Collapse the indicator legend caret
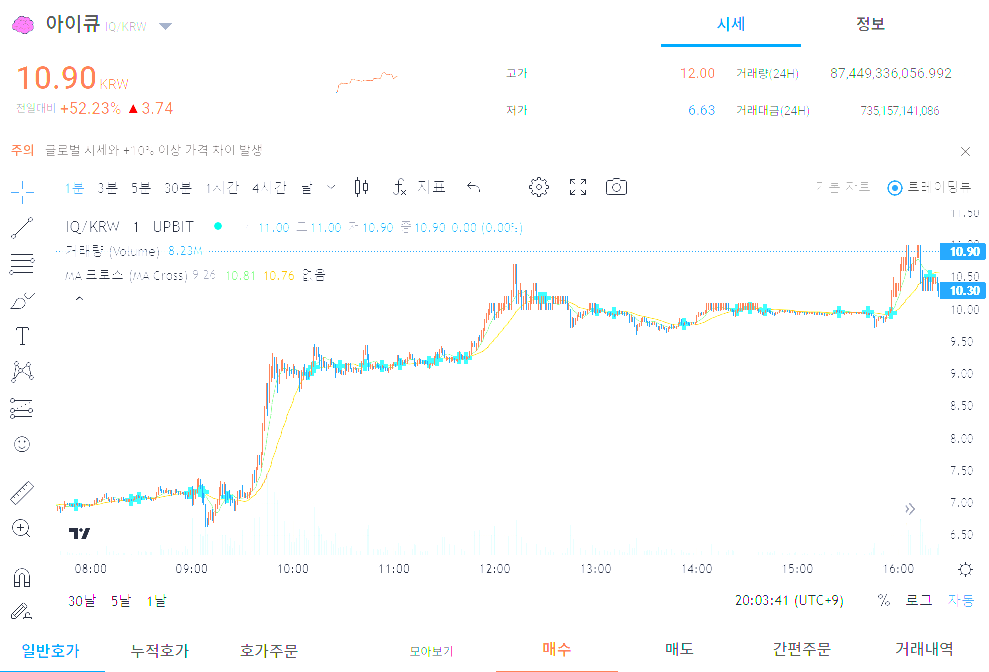 79,299
